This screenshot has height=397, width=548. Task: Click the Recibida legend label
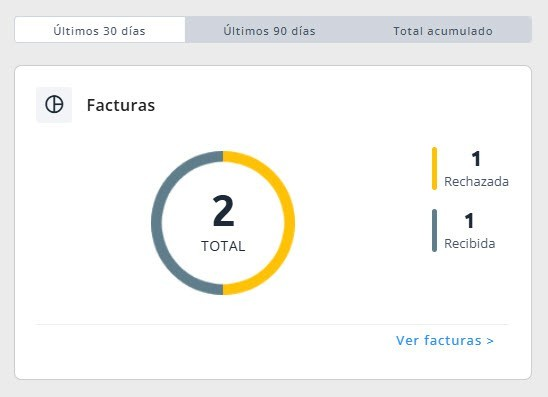tap(469, 243)
